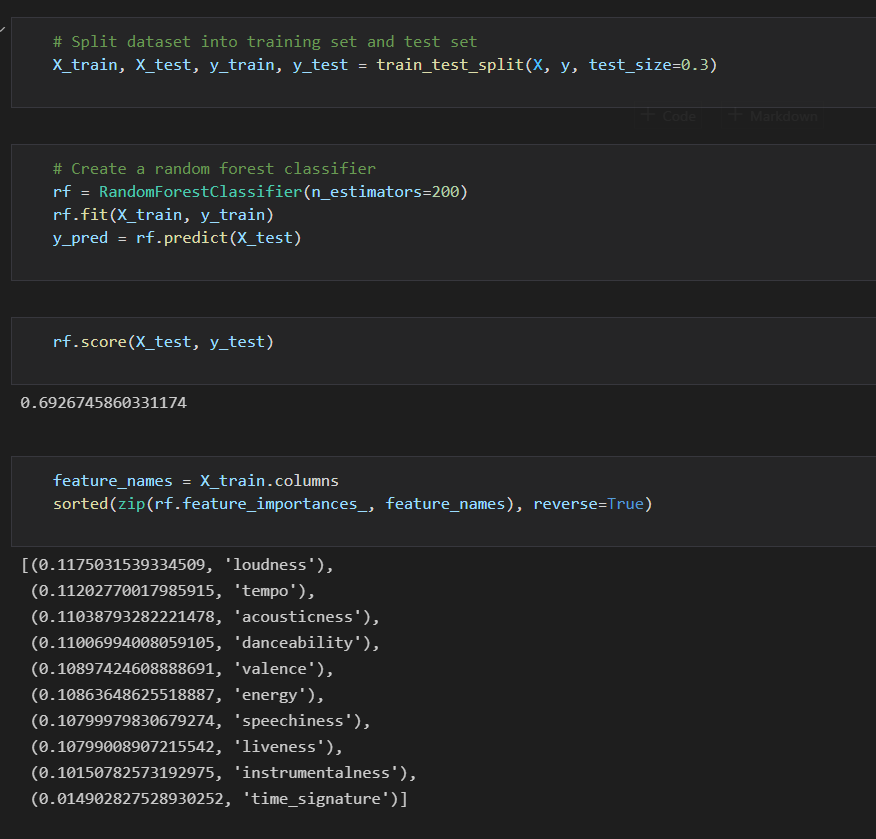Click the comment '# Split dataset into training set and test set'

click(265, 42)
